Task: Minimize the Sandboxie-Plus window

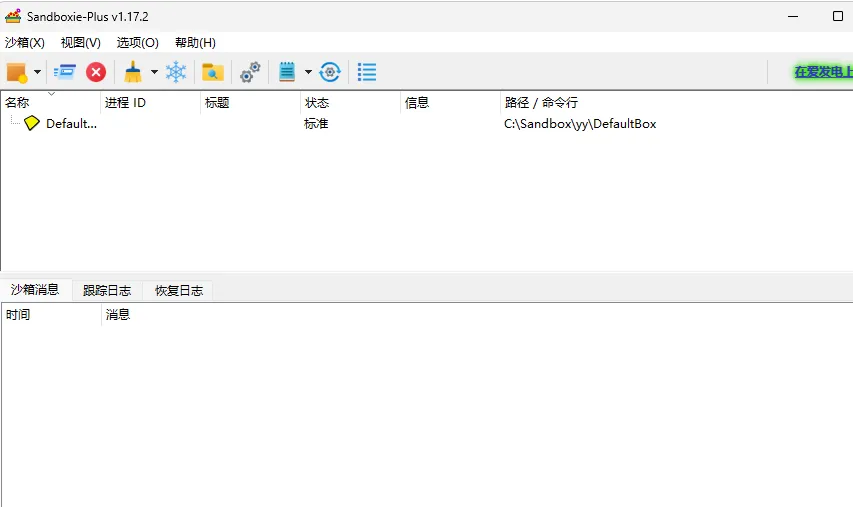Action: (x=793, y=16)
